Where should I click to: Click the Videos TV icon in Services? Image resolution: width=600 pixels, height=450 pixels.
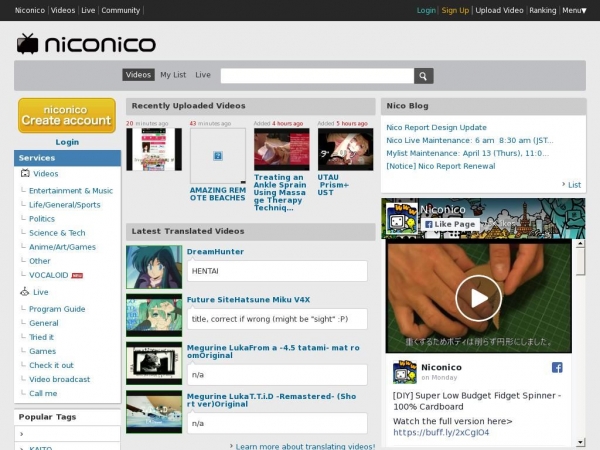click(25, 173)
